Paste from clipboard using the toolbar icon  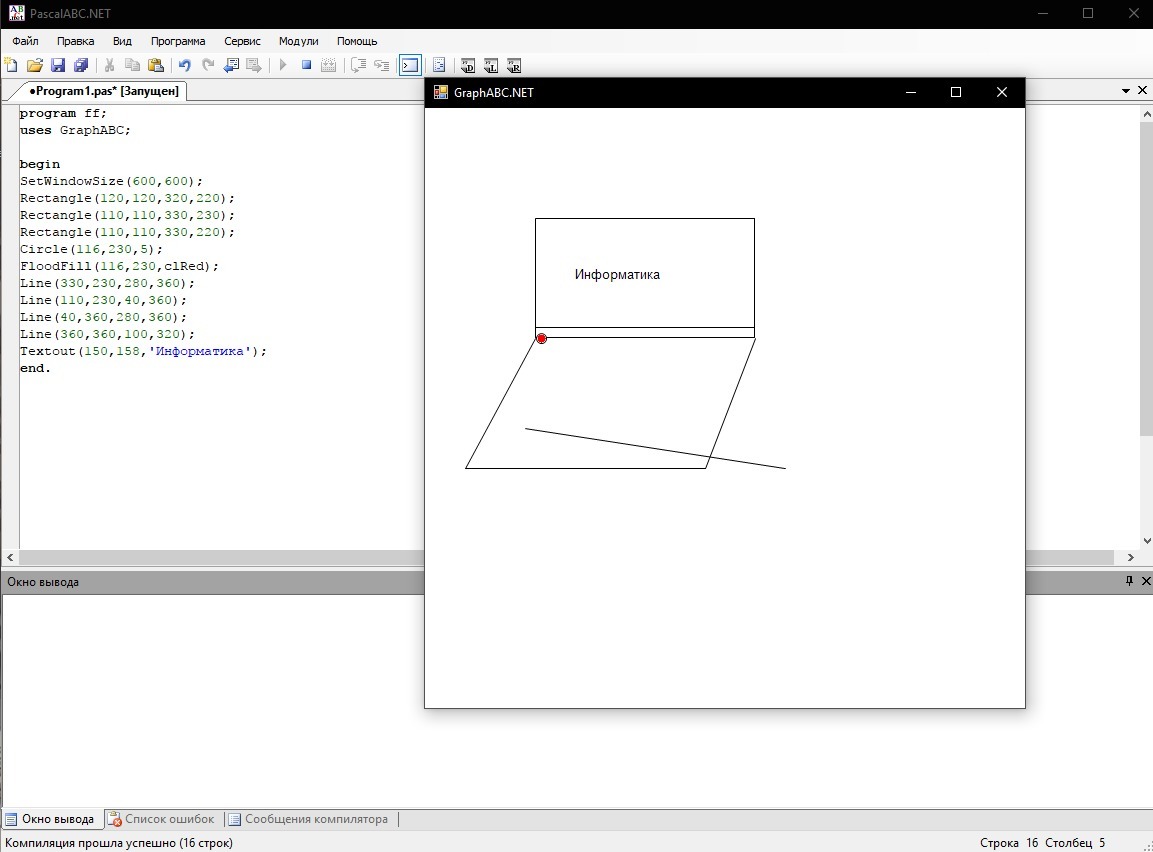pyautogui.click(x=155, y=66)
